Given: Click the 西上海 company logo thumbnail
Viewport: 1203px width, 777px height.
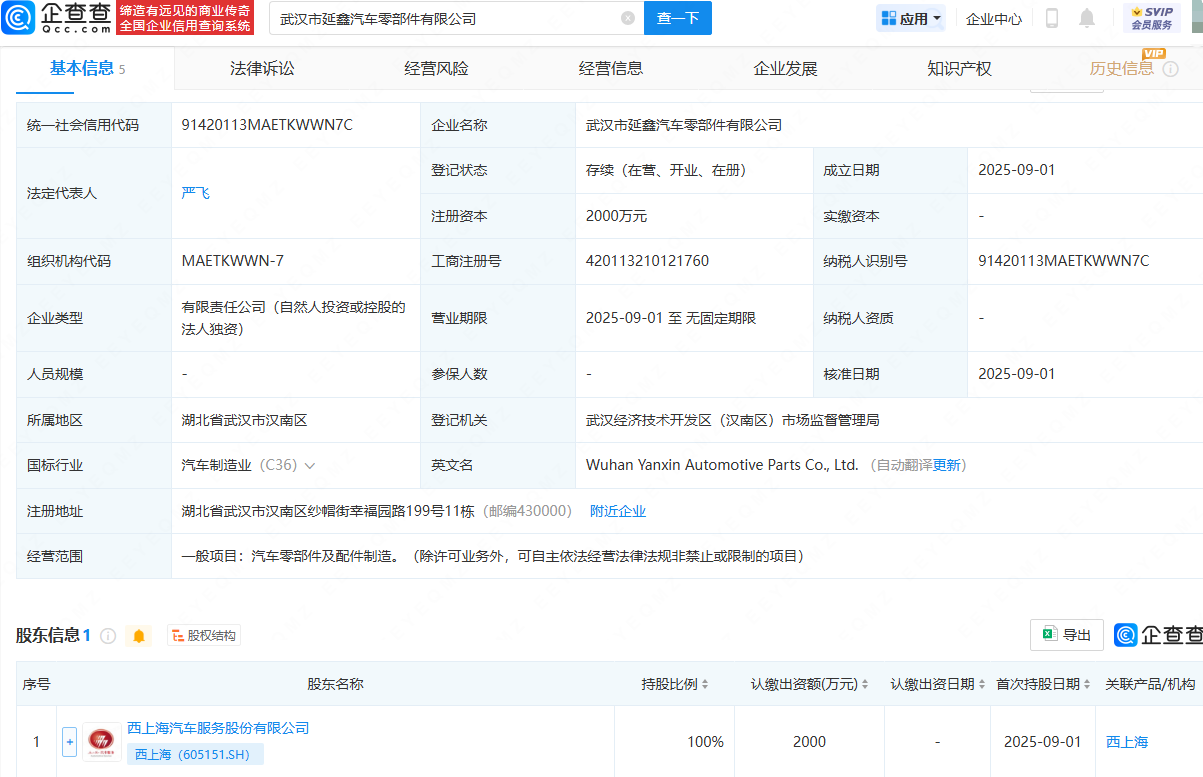Looking at the screenshot, I should pyautogui.click(x=102, y=742).
